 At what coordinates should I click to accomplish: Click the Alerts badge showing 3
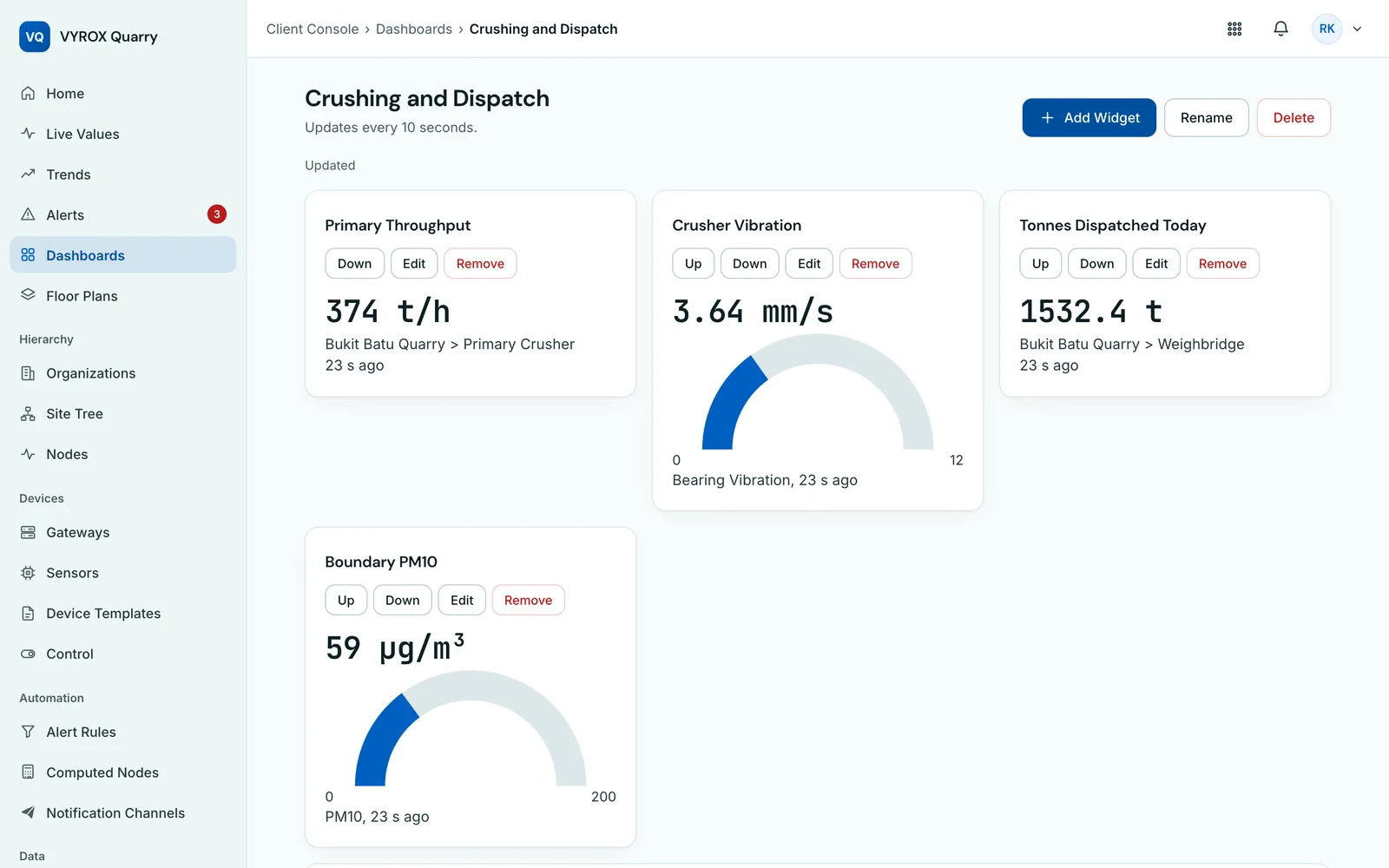click(217, 214)
